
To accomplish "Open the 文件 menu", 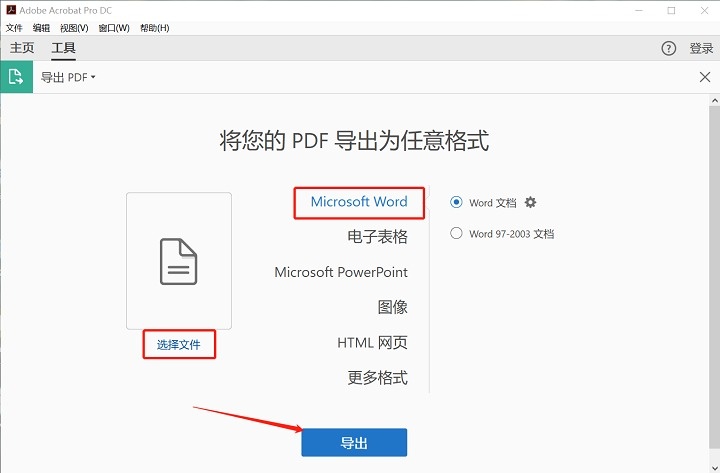I will [x=14, y=28].
